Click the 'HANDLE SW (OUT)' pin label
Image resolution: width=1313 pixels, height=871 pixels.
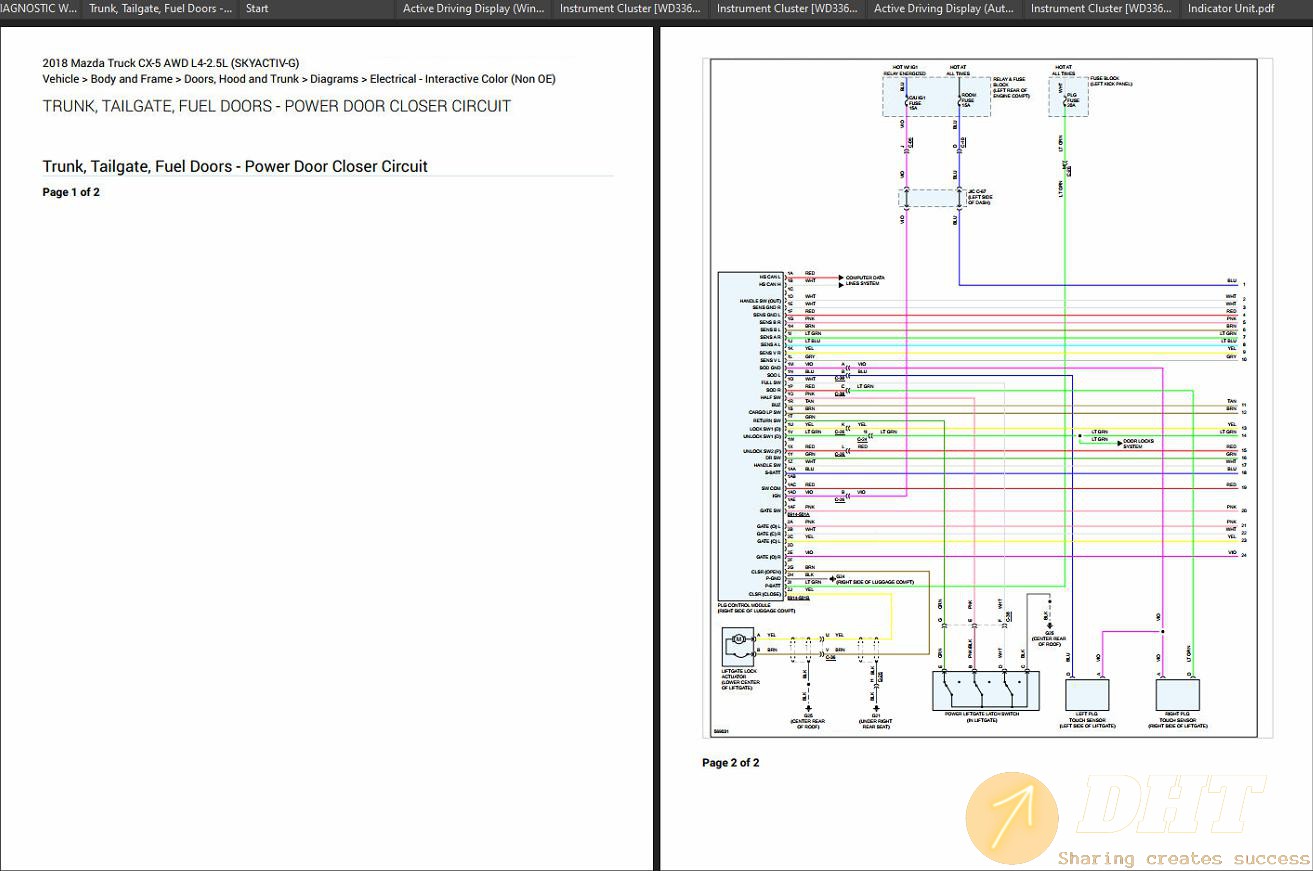coord(761,300)
